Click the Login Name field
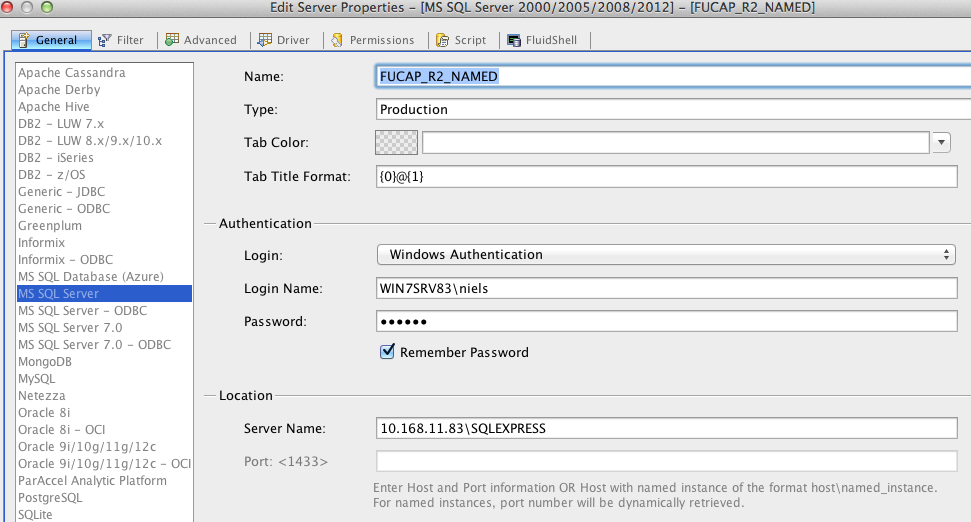The width and height of the screenshot is (971, 522). point(666,288)
